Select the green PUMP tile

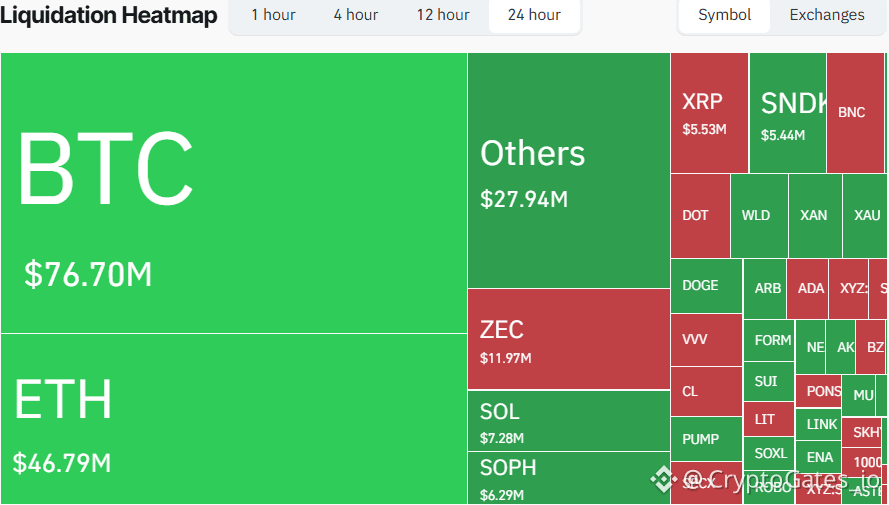(706, 439)
